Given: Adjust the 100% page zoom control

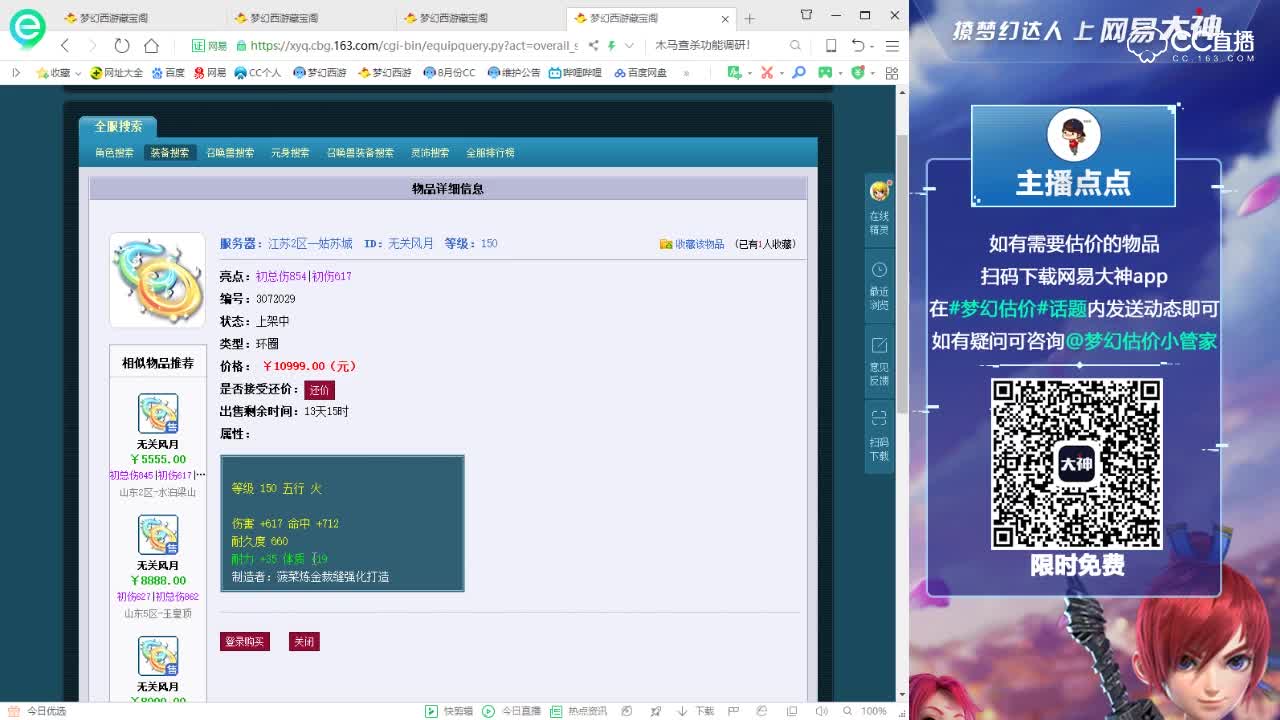Looking at the screenshot, I should click(x=874, y=710).
